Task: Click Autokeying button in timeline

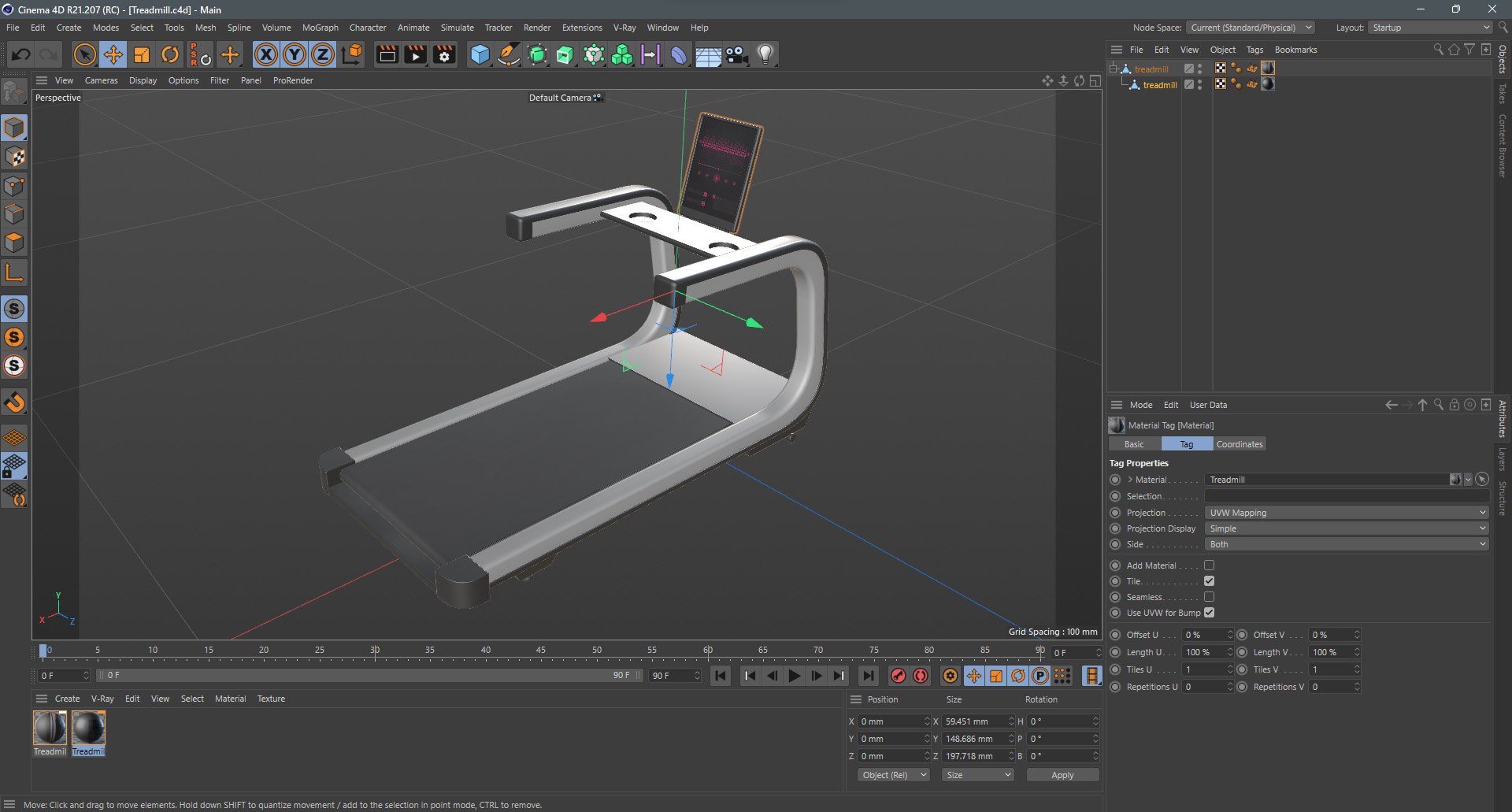Action: pos(920,676)
